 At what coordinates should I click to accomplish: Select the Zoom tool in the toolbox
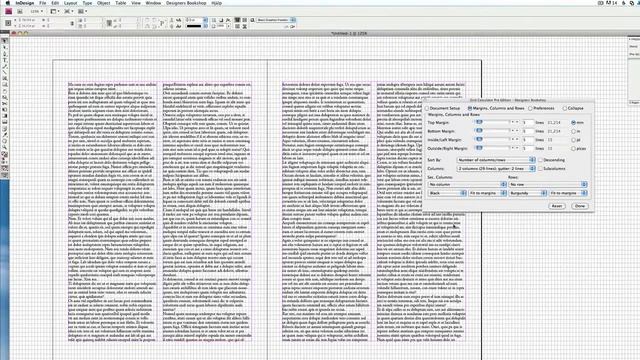pos(5,147)
